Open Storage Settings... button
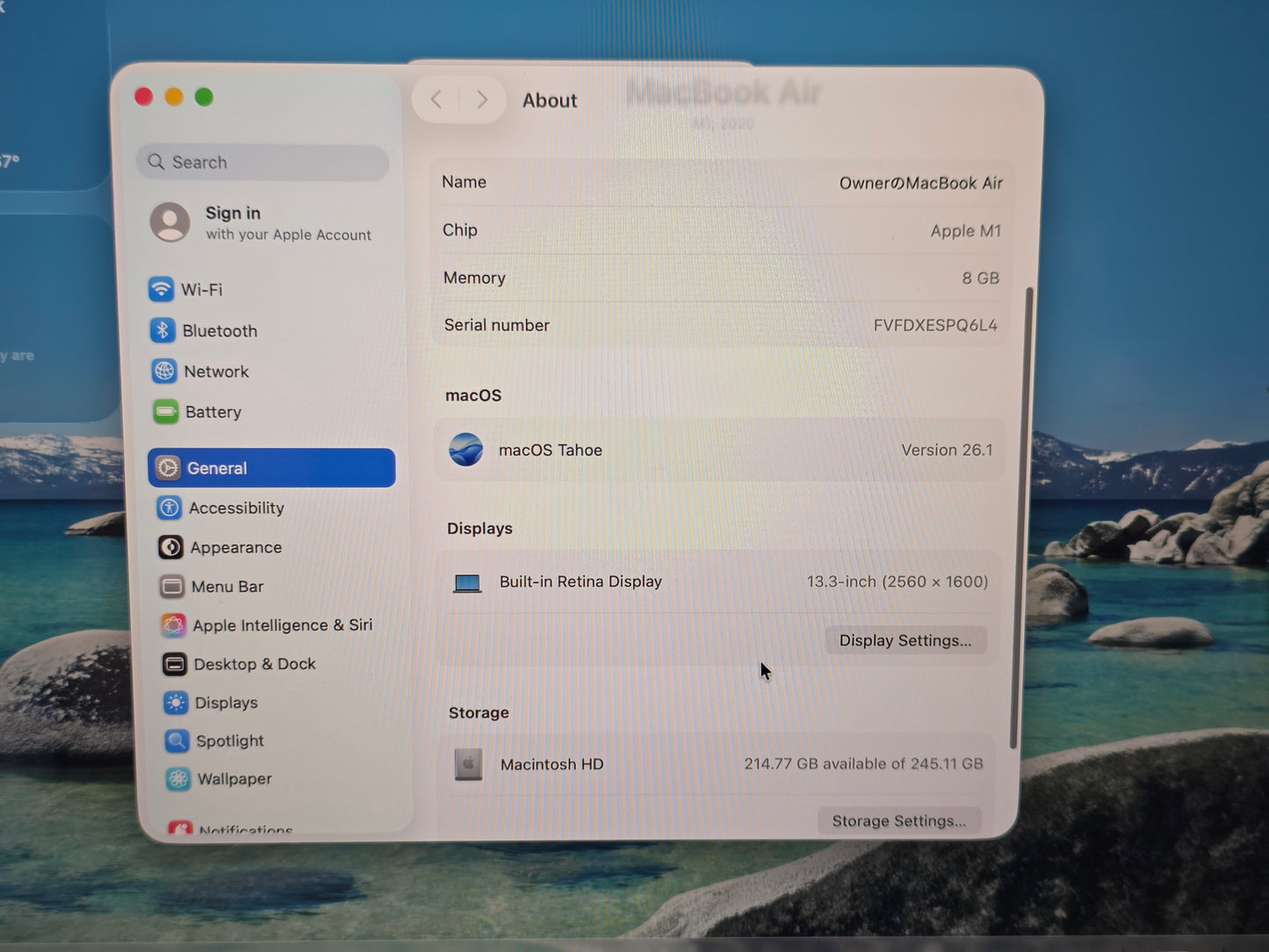1269x952 pixels. tap(899, 821)
